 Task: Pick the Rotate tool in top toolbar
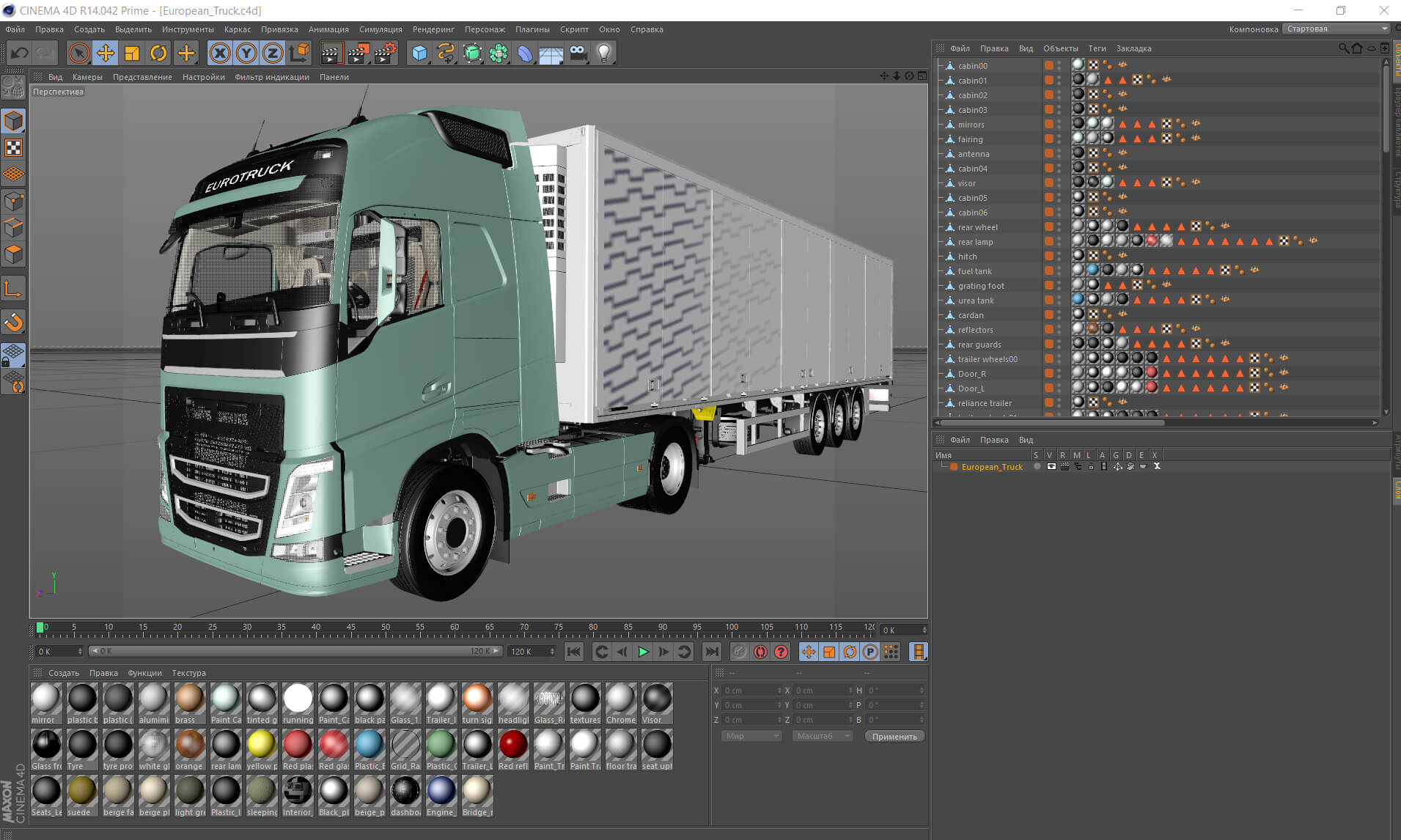[x=158, y=53]
